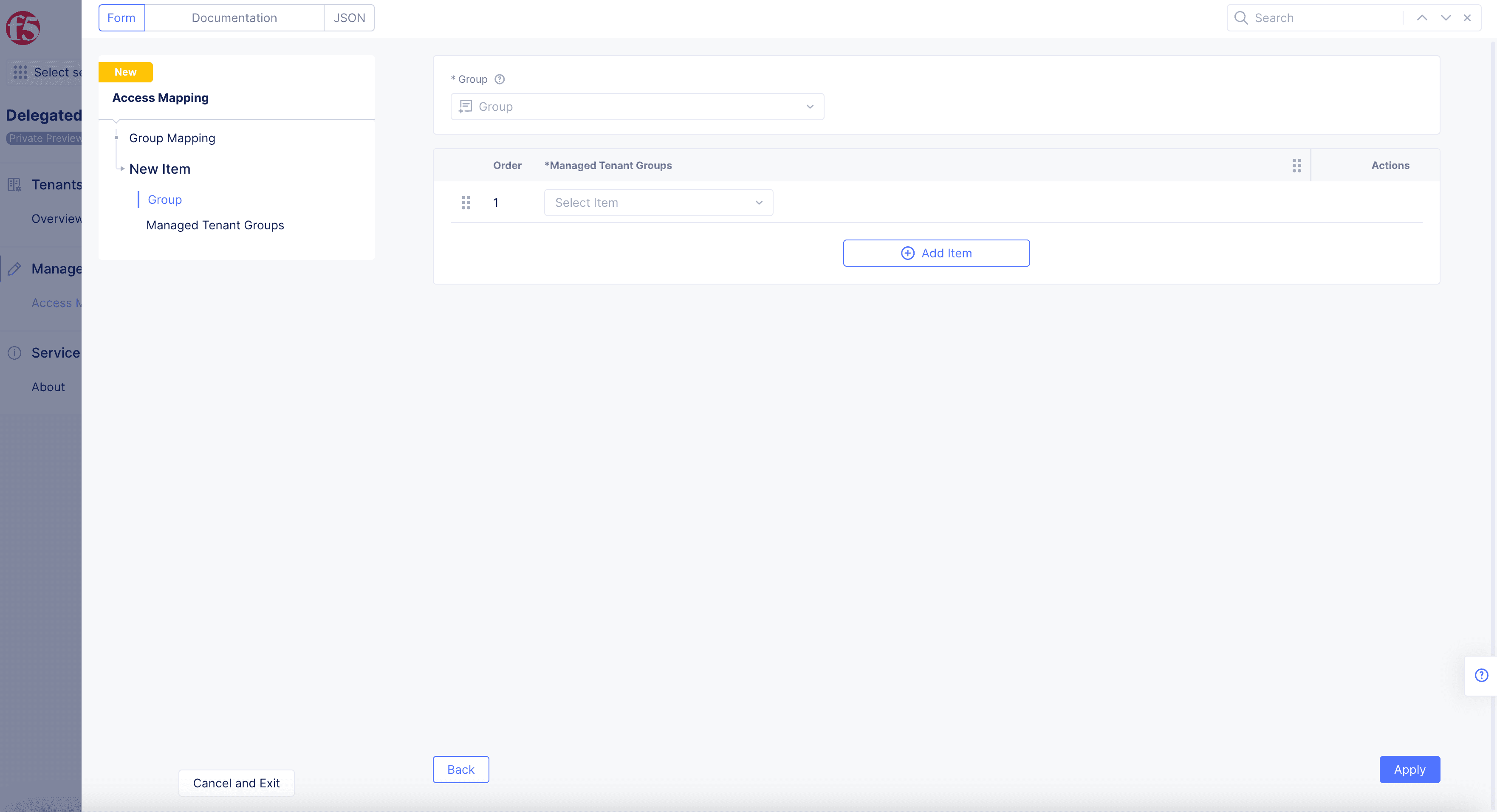Switch to the Documentation tab
Image resolution: width=1497 pixels, height=812 pixels.
[x=234, y=17]
